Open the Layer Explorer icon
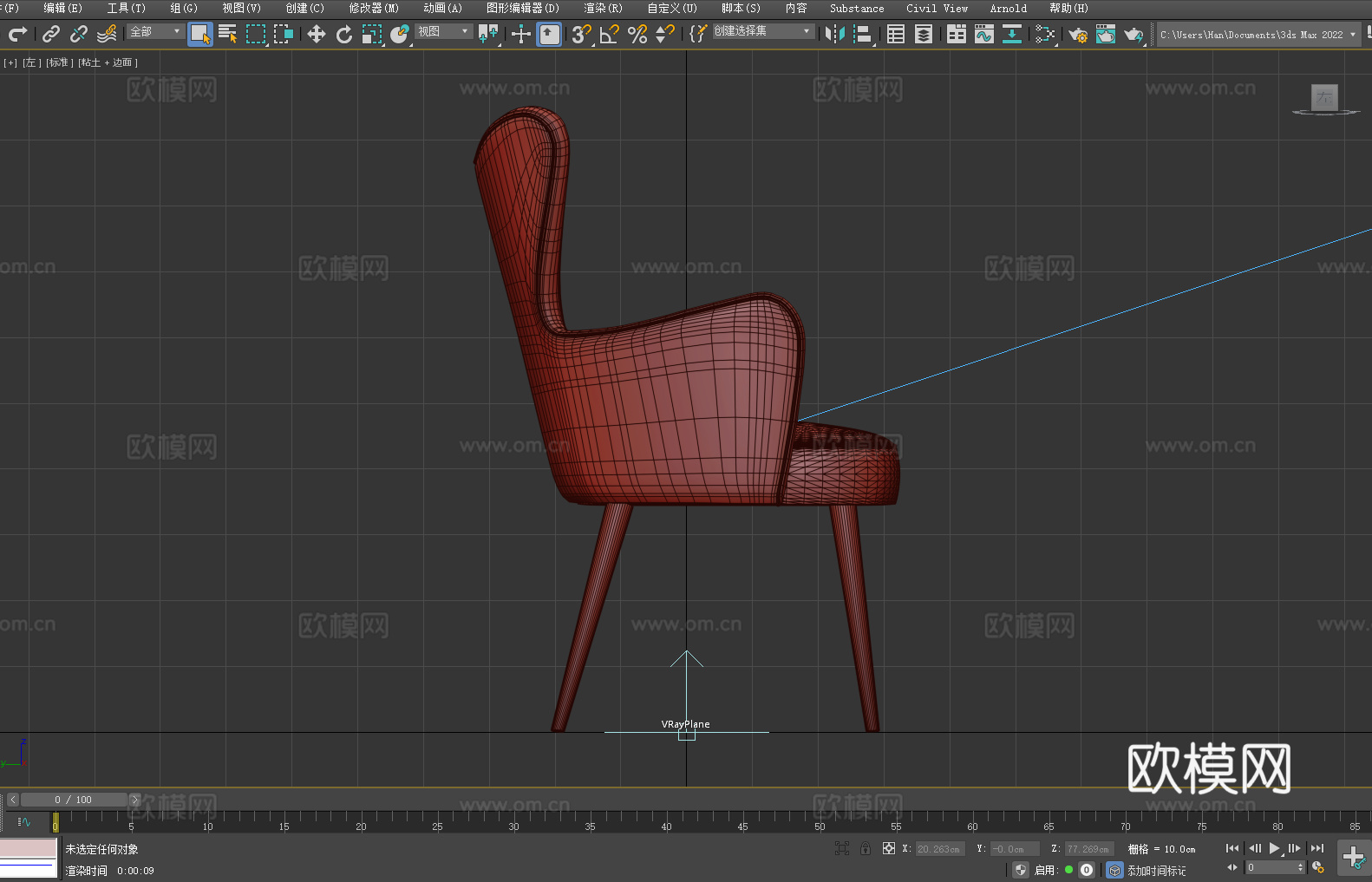The height and width of the screenshot is (882, 1372). pyautogui.click(x=924, y=34)
